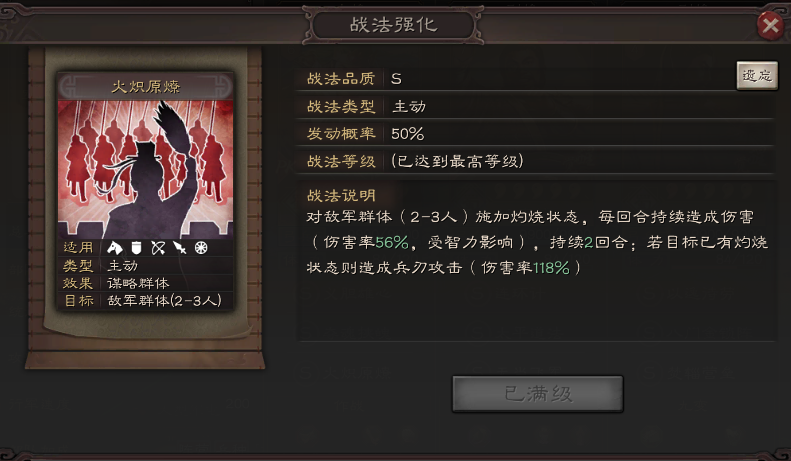
Task: Click the 火炽原燎 card title banner
Action: point(145,86)
